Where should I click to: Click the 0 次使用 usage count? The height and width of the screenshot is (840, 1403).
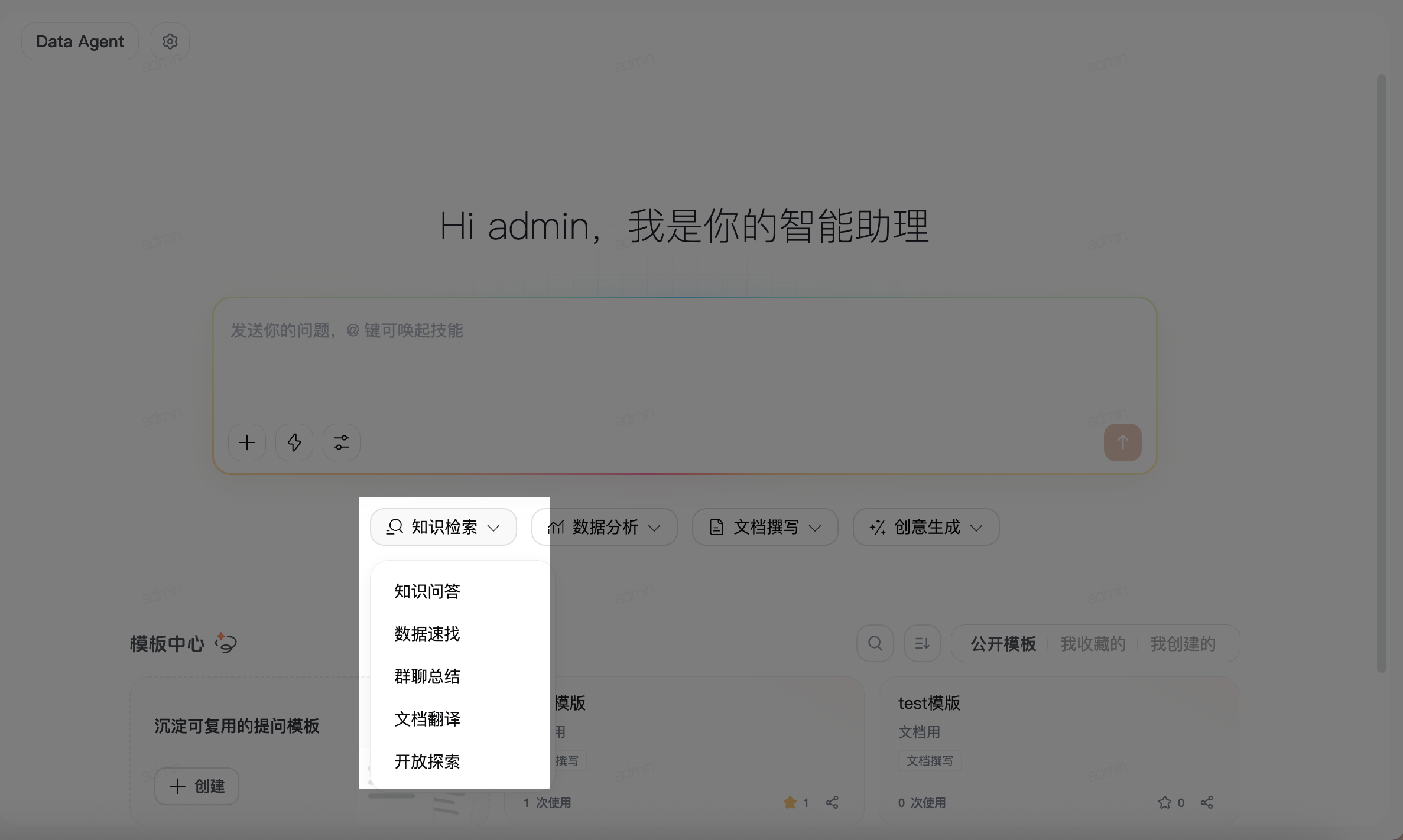[922, 802]
